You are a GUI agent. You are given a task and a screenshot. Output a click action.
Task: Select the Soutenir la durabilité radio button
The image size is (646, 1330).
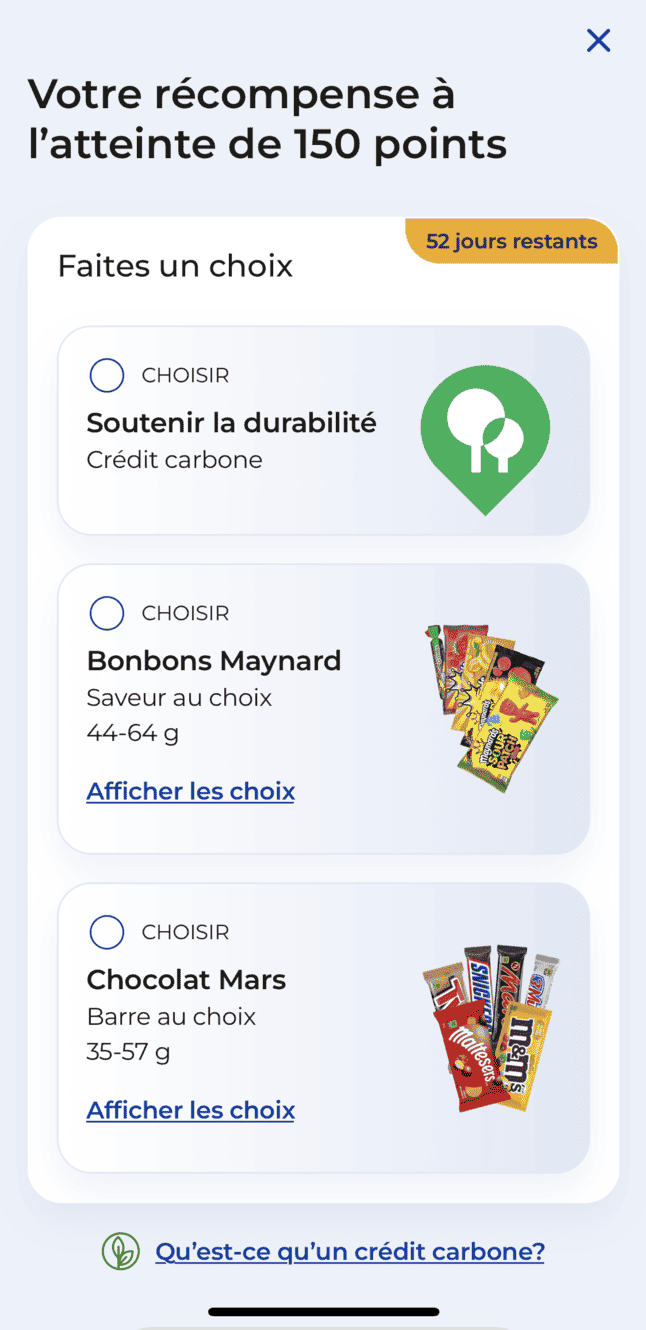107,375
